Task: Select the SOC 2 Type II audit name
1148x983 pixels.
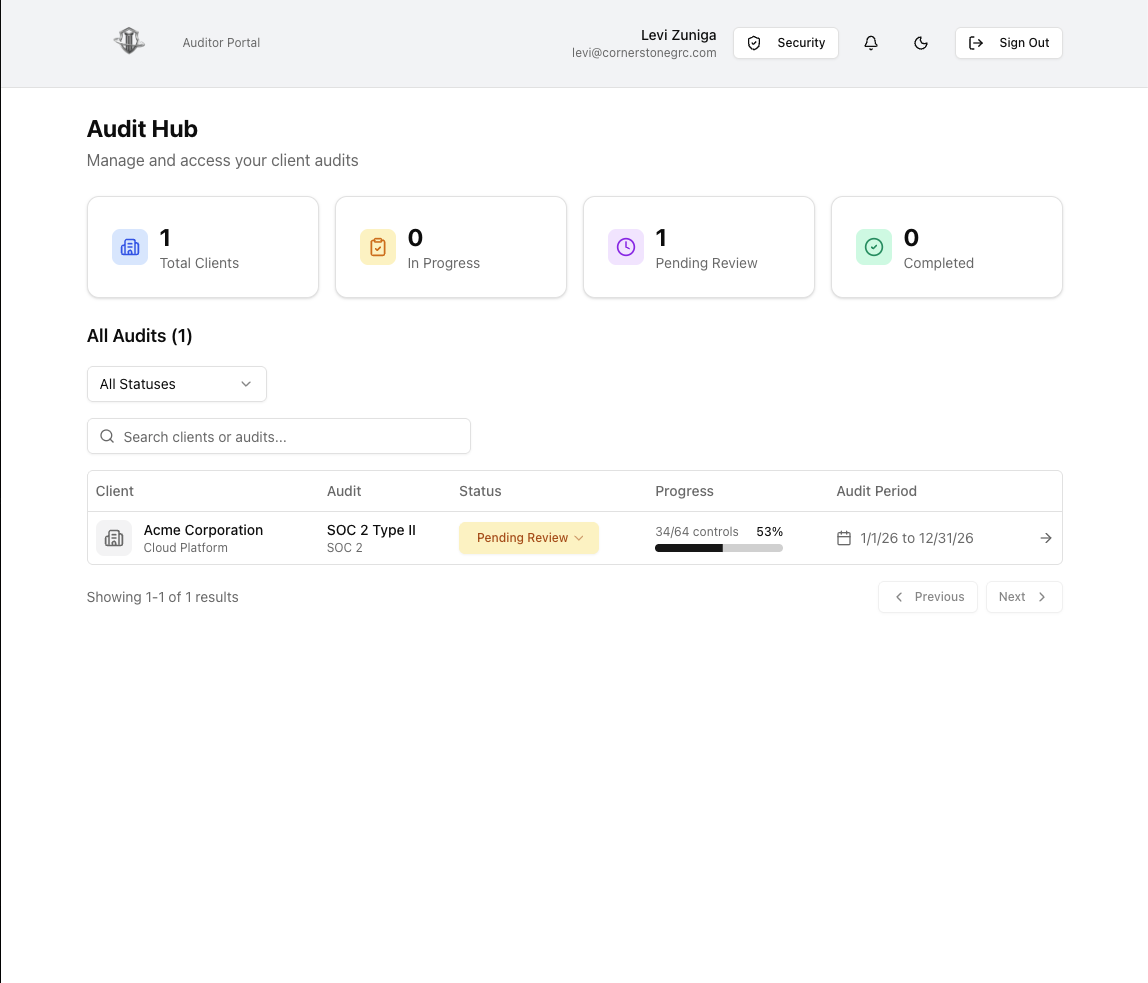Action: point(371,530)
